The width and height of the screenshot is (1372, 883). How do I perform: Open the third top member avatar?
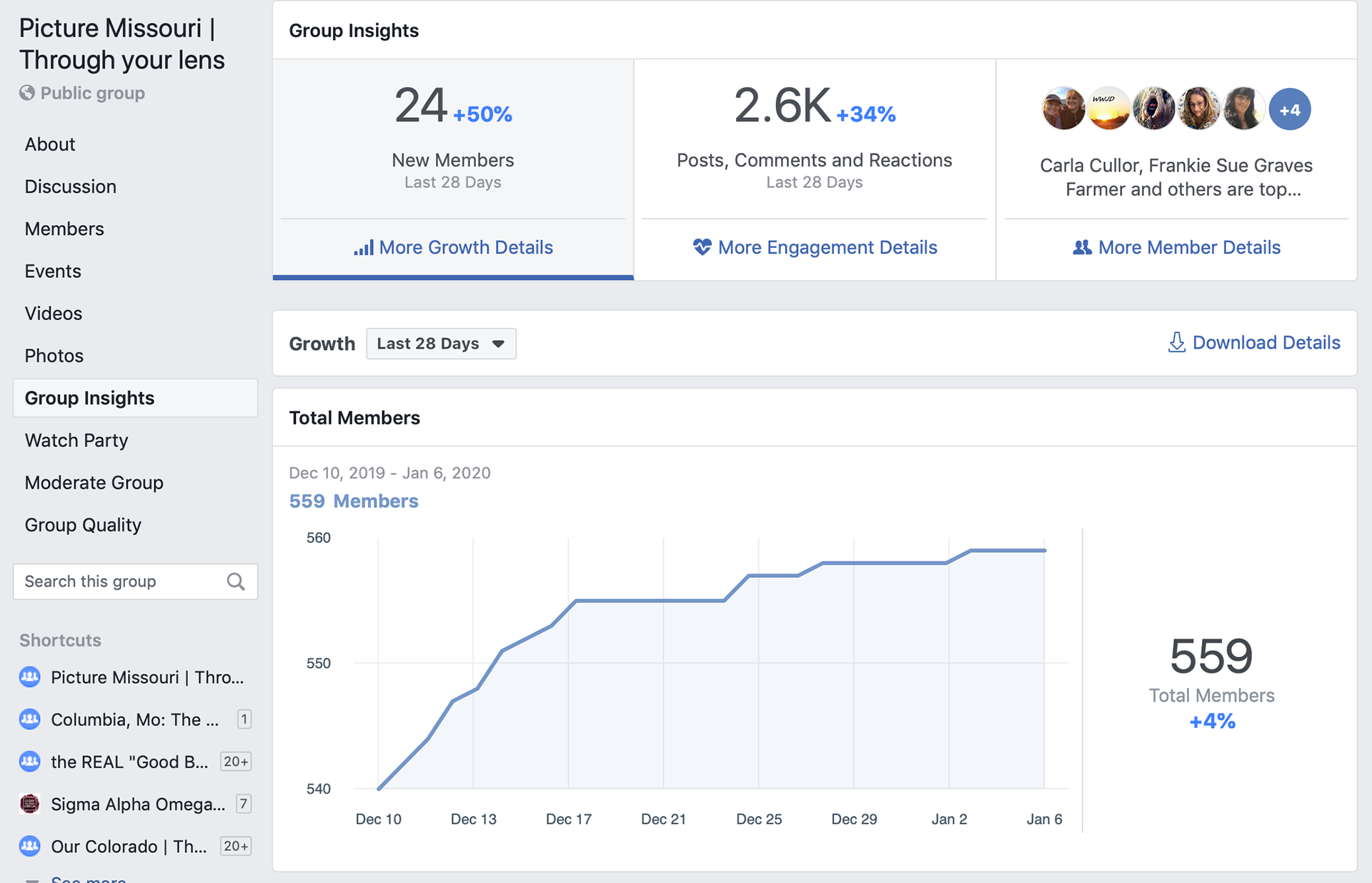pyautogui.click(x=1153, y=109)
